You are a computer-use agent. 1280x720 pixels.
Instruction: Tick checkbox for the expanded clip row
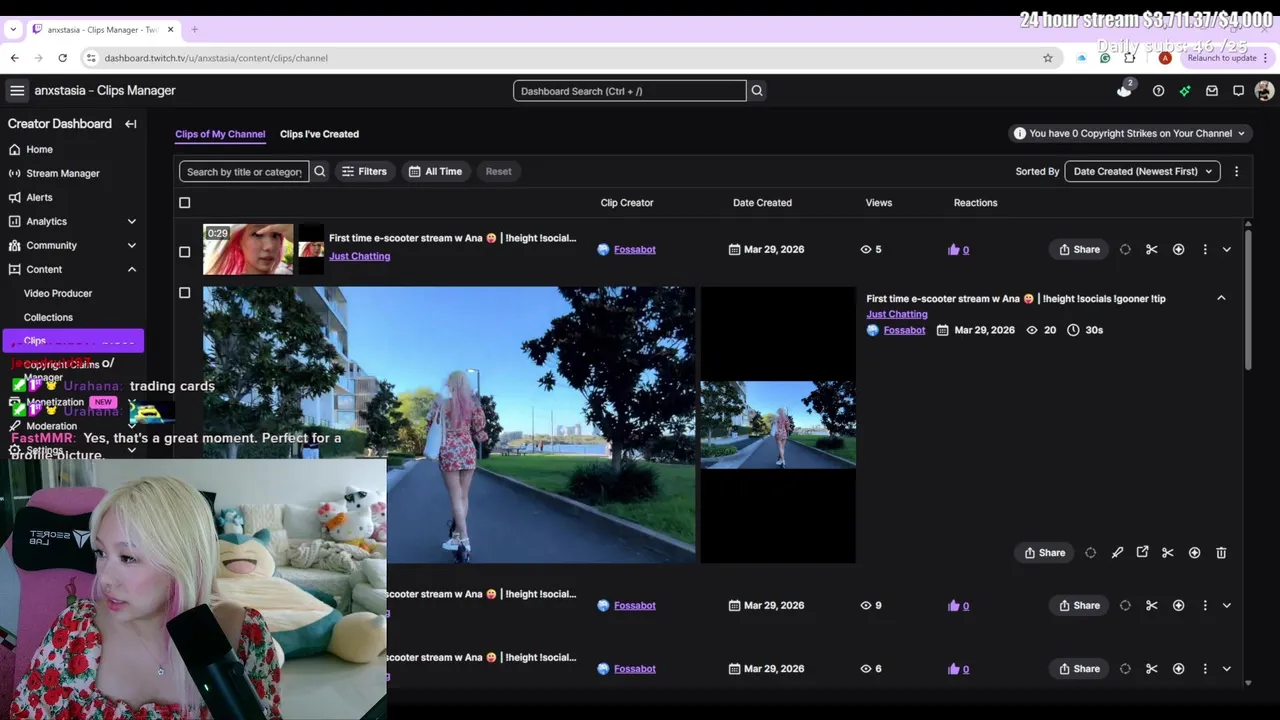click(x=184, y=293)
